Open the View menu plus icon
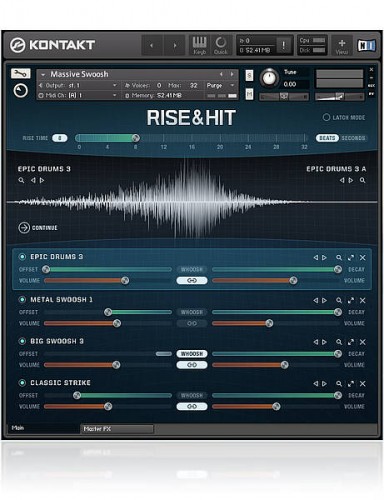Screen dimensions: 384x500 click(342, 45)
